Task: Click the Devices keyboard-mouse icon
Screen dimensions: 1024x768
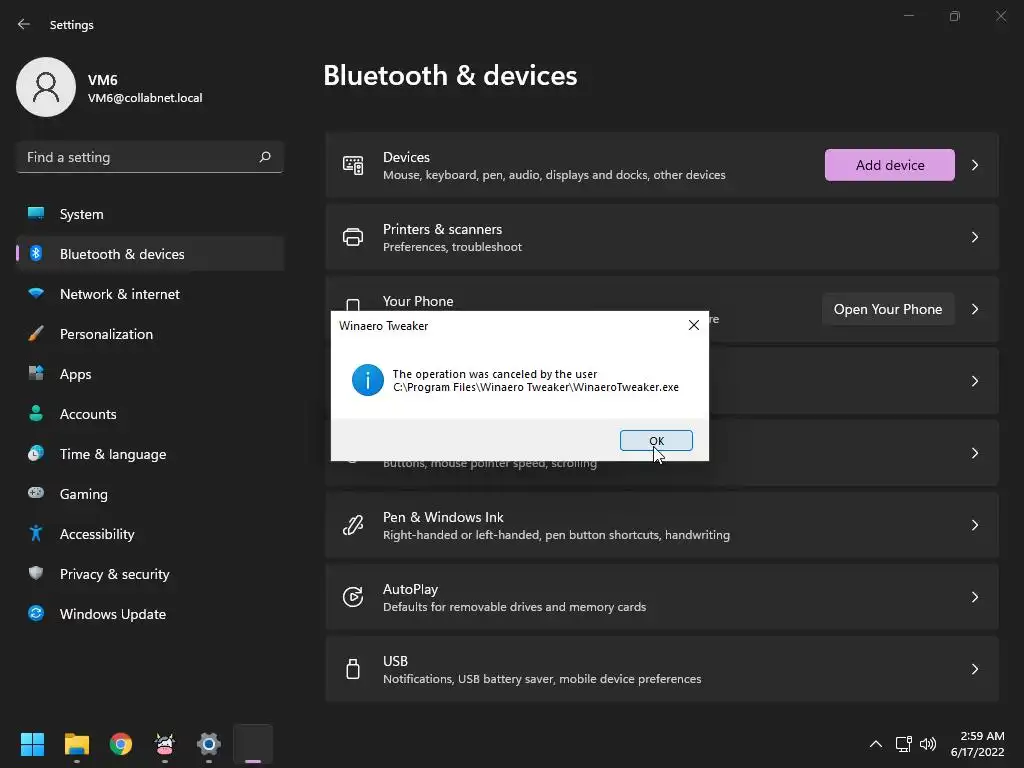Action: coord(353,165)
